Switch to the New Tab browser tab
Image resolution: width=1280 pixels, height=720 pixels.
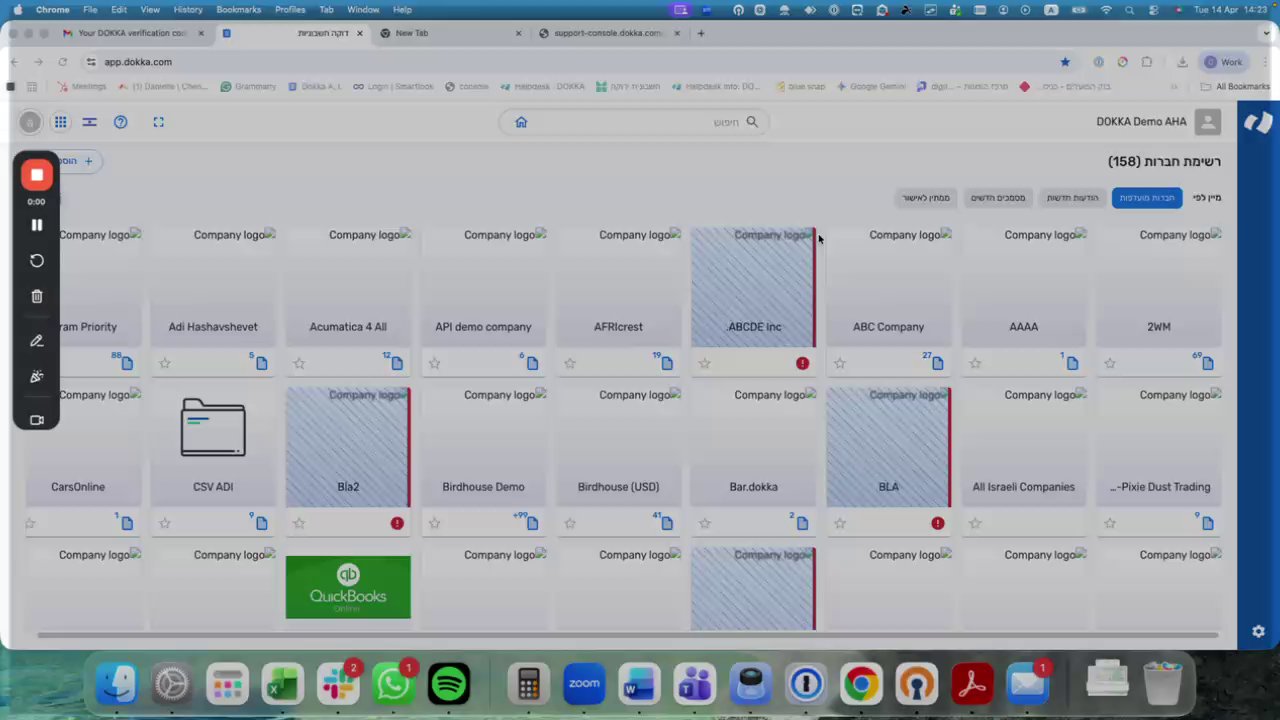(450, 33)
